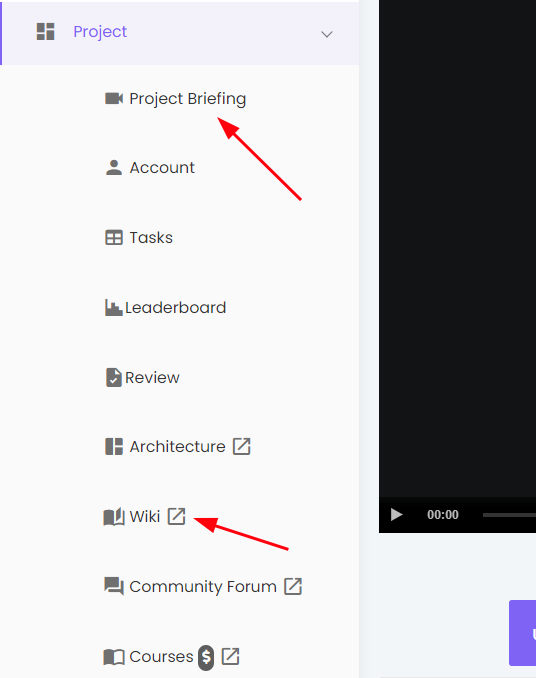Open the Wiki external link icon

pos(176,516)
